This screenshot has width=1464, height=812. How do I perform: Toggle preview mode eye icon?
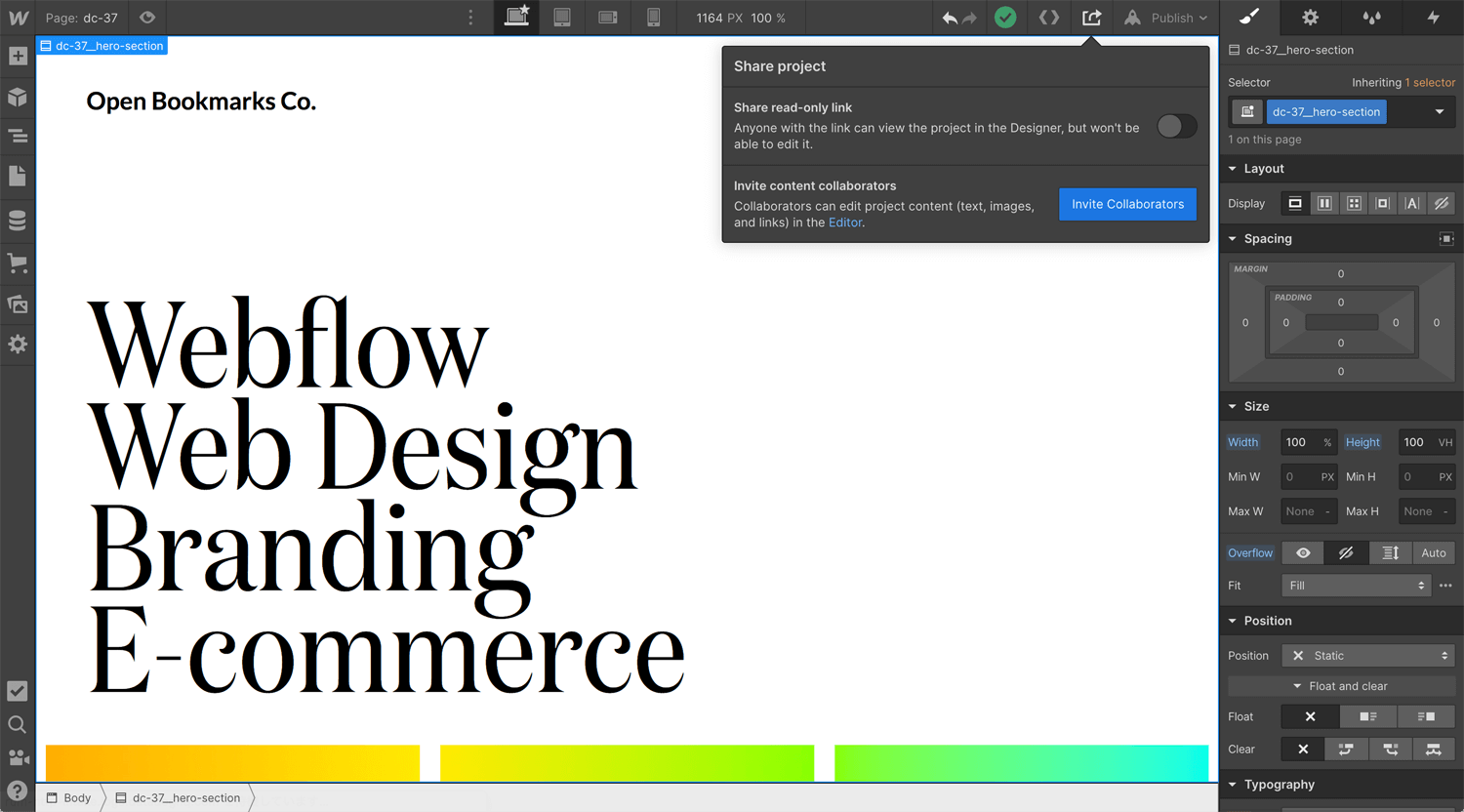tap(147, 18)
